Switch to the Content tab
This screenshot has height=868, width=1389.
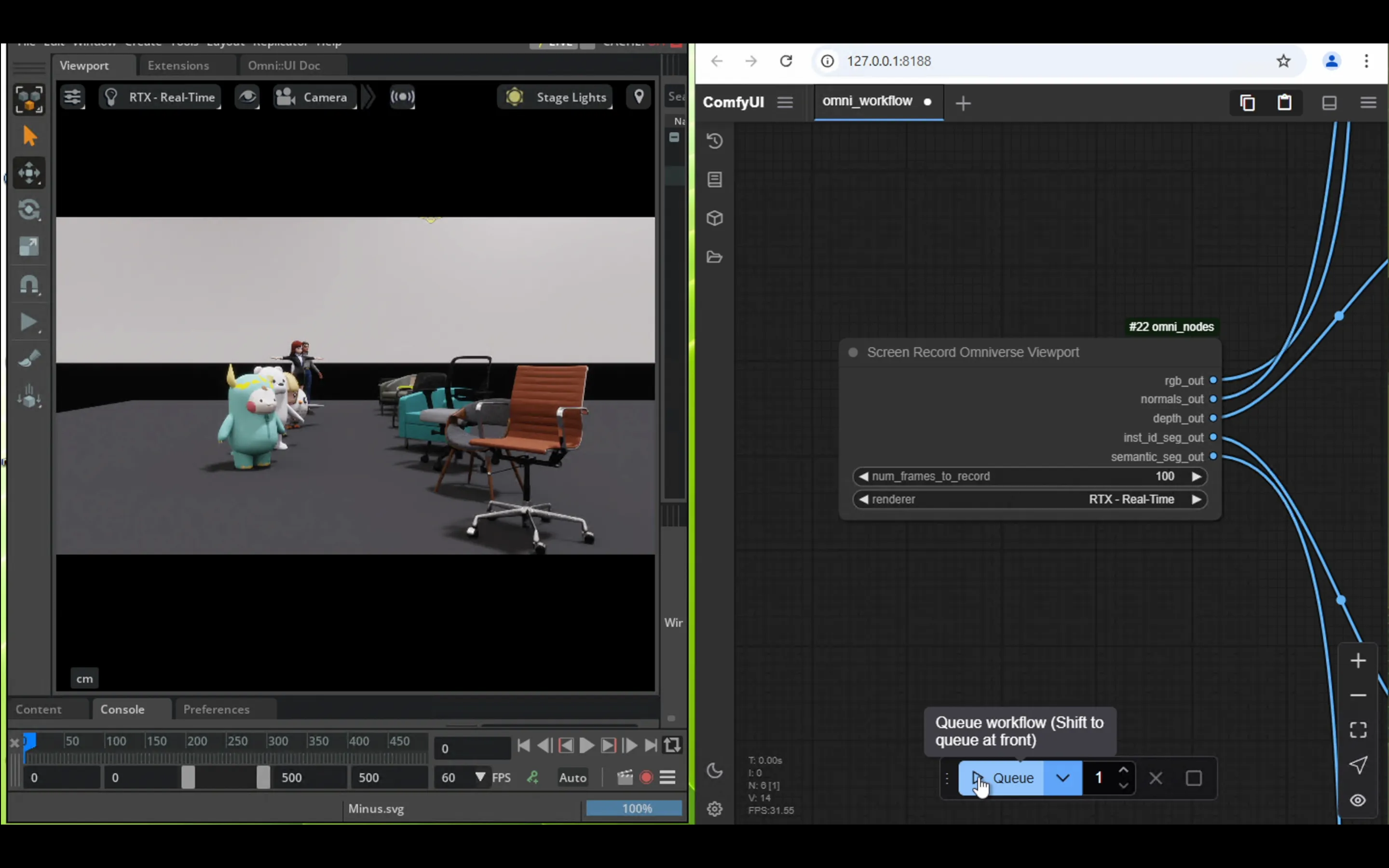click(39, 709)
